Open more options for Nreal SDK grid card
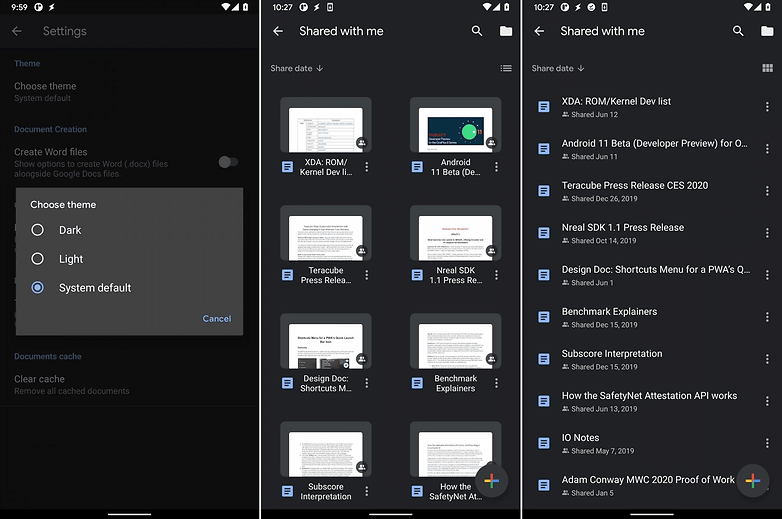Image resolution: width=782 pixels, height=519 pixels. click(x=496, y=275)
